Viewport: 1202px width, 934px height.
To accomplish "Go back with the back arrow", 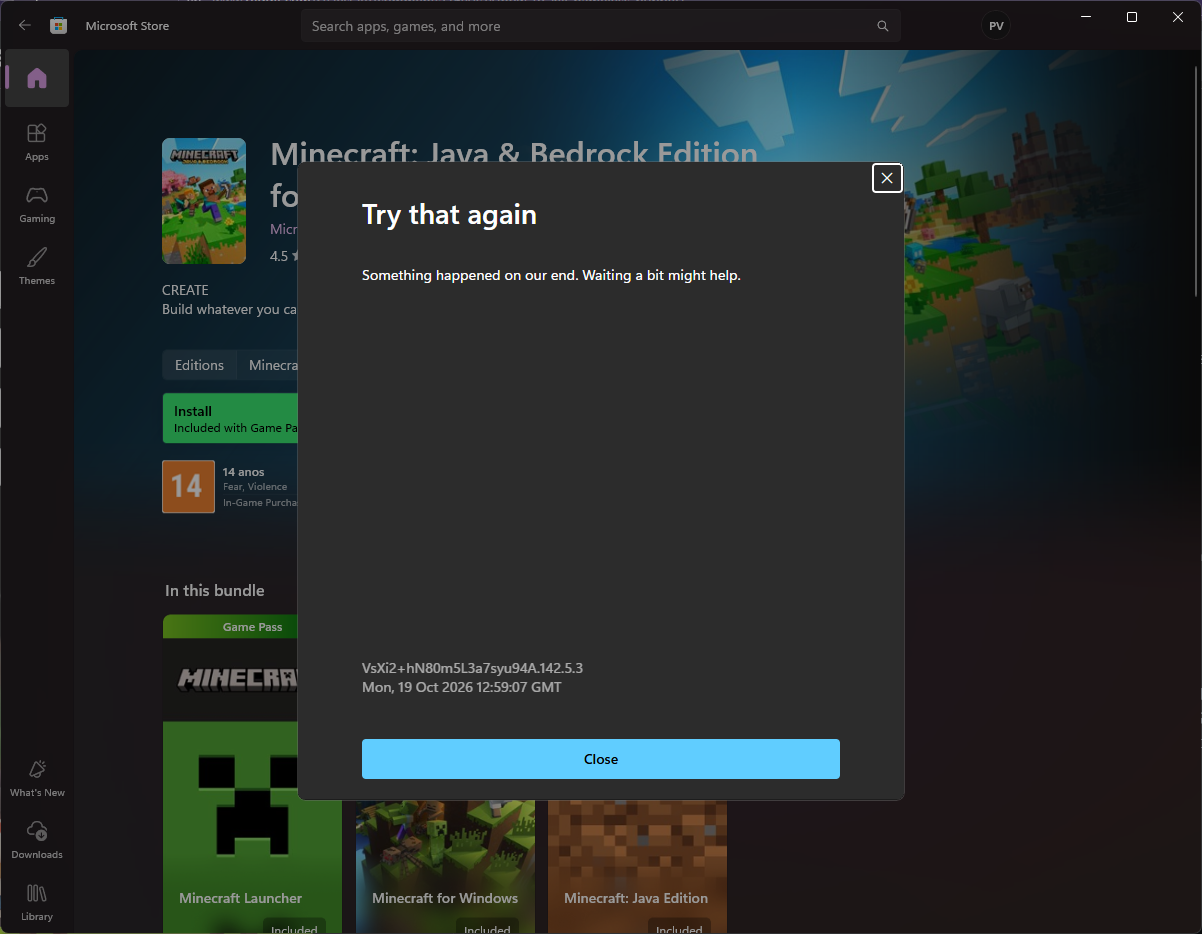I will tap(25, 26).
